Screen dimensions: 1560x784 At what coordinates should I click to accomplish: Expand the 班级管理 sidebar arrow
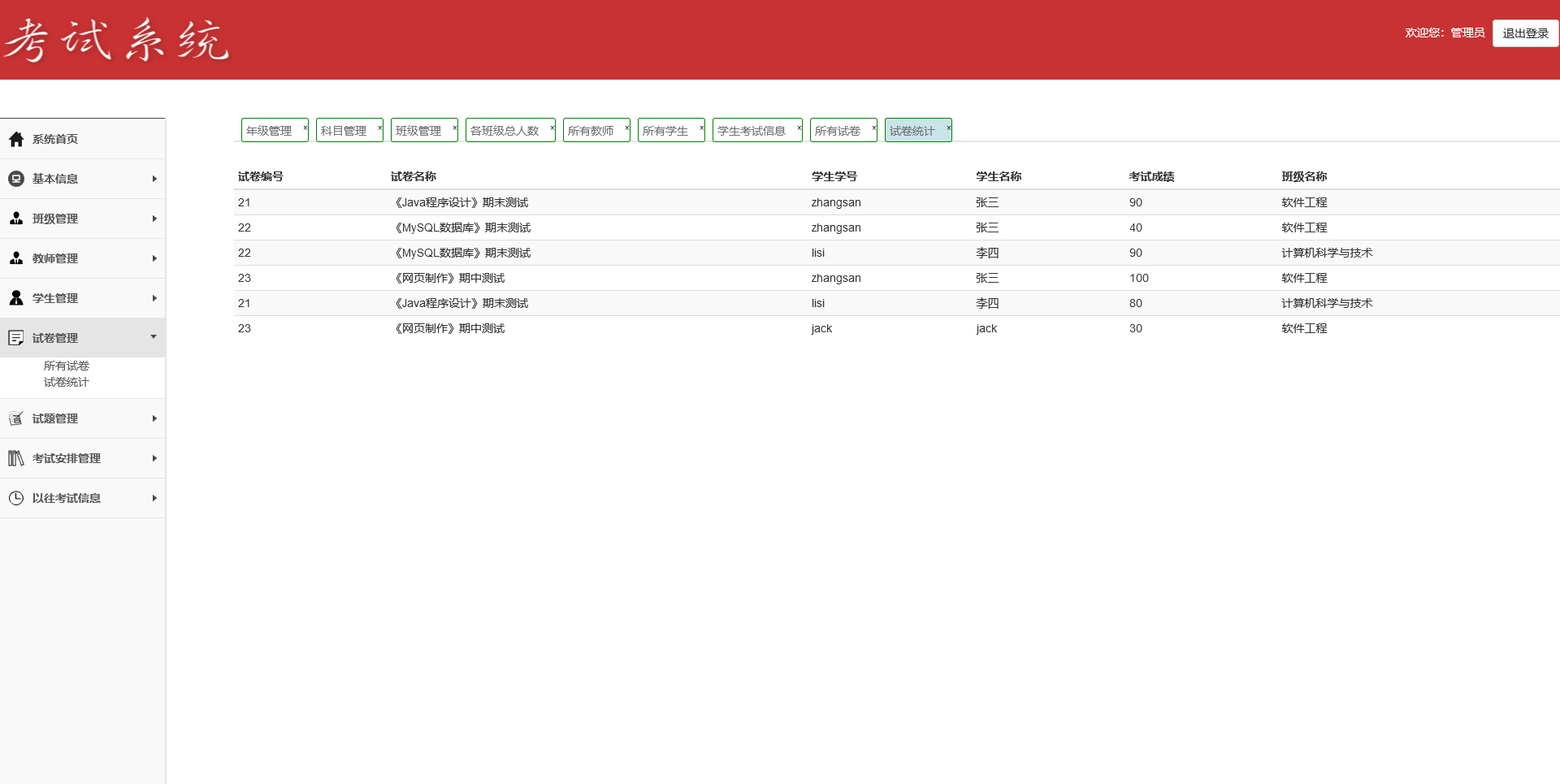[154, 219]
